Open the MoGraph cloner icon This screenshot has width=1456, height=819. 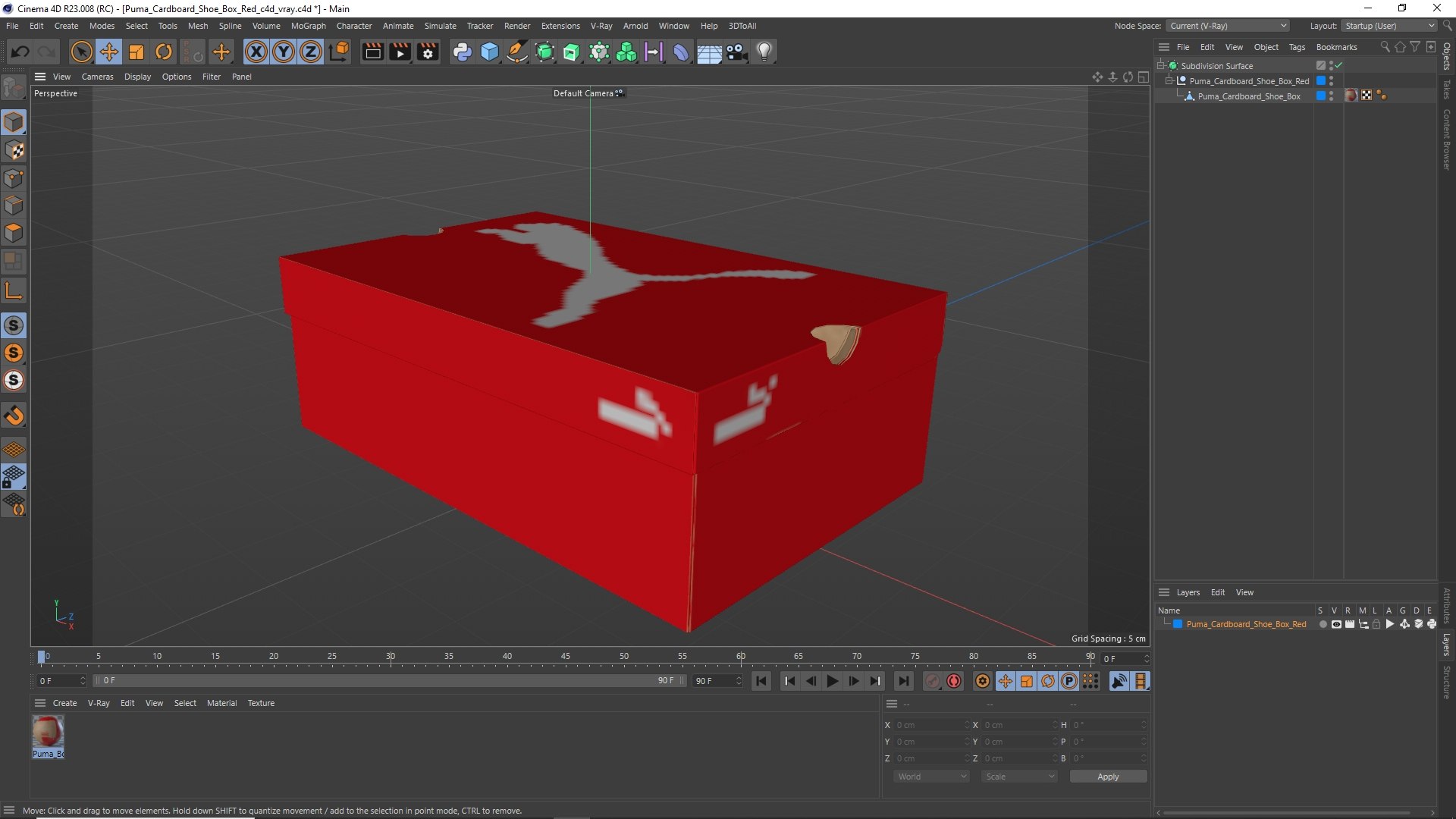point(626,52)
